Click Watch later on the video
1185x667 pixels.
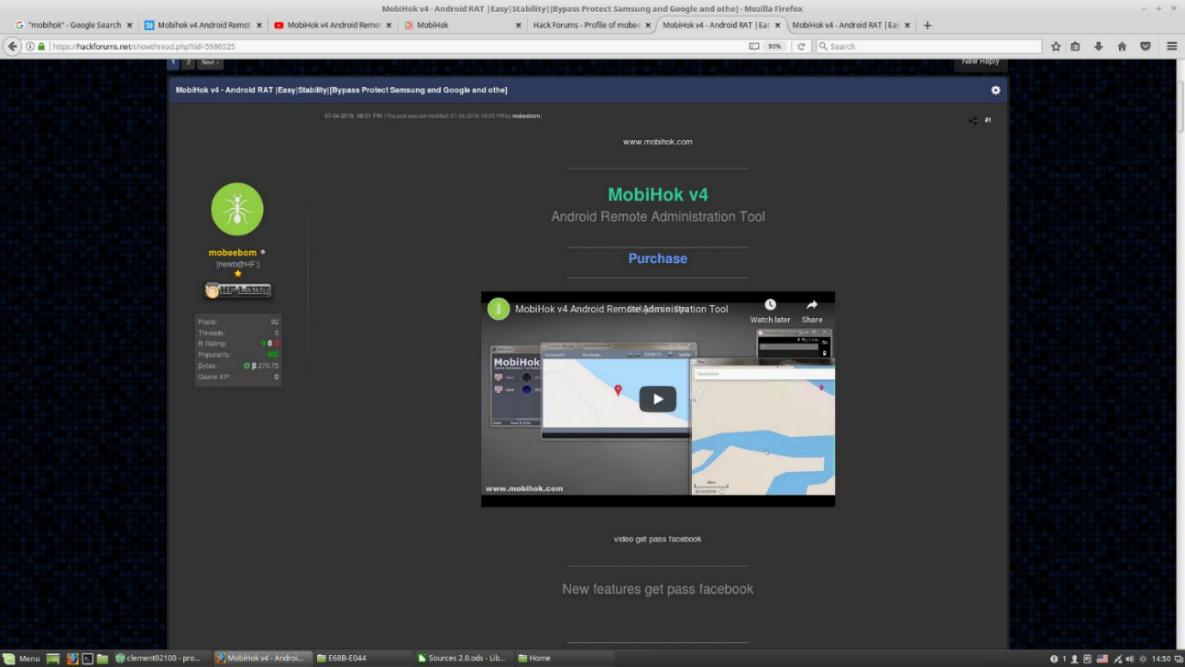pyautogui.click(x=770, y=310)
